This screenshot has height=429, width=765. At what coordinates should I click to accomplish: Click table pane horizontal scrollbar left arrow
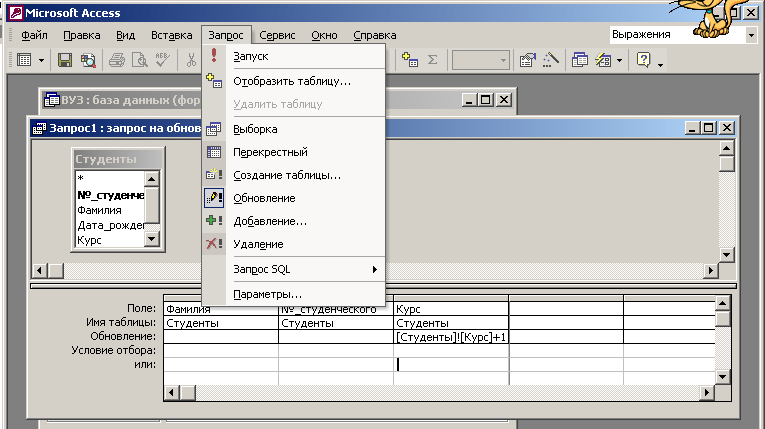point(40,270)
